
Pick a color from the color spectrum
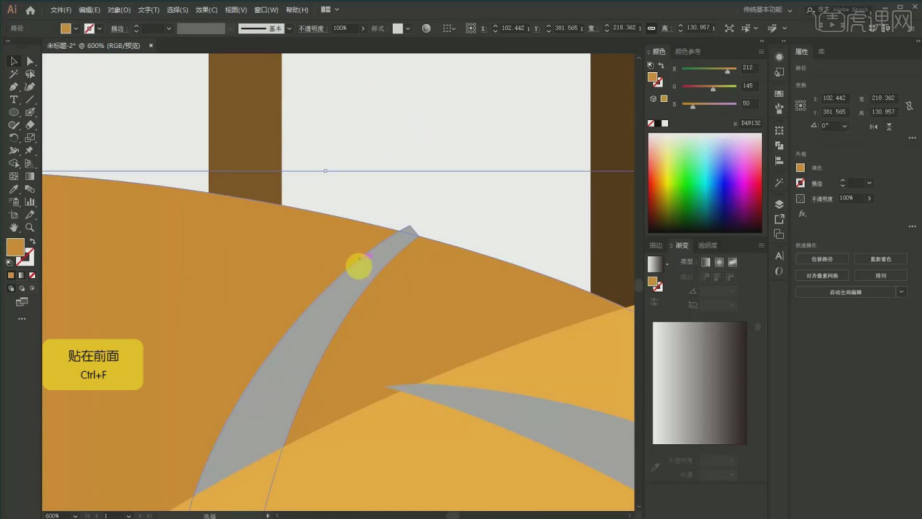[x=704, y=182]
